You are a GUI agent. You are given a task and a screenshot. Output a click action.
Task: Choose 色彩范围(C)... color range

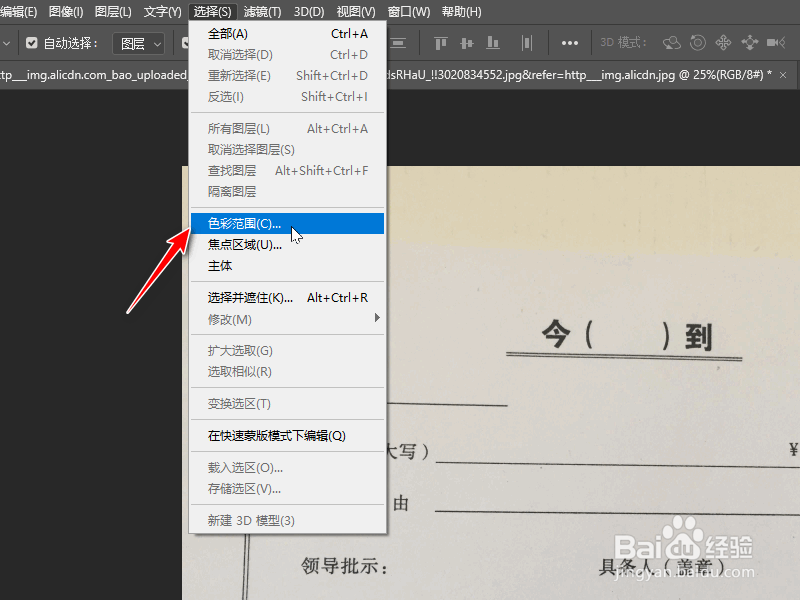point(288,223)
